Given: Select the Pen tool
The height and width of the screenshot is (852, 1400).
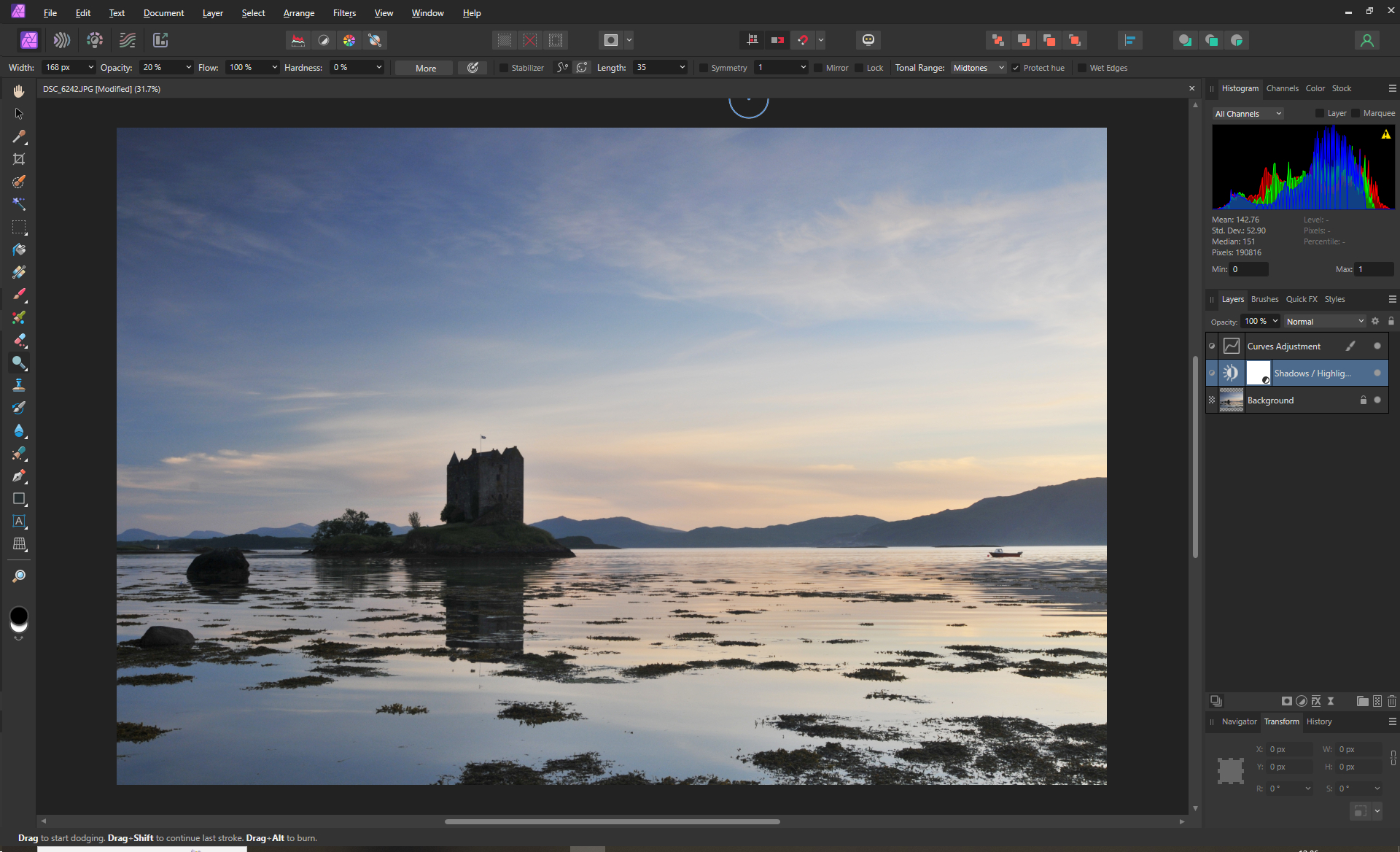Looking at the screenshot, I should coord(19,476).
